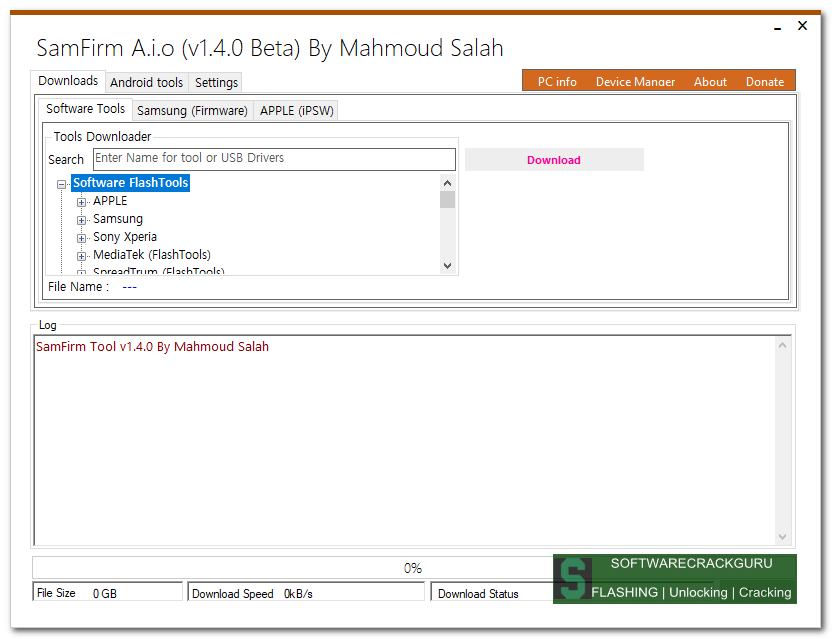The image size is (832, 639).
Task: Click the PC info button
Action: [557, 82]
